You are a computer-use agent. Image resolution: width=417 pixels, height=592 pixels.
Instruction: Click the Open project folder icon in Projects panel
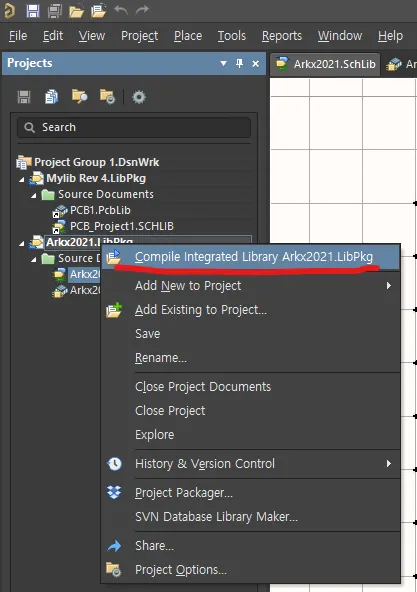coord(80,96)
